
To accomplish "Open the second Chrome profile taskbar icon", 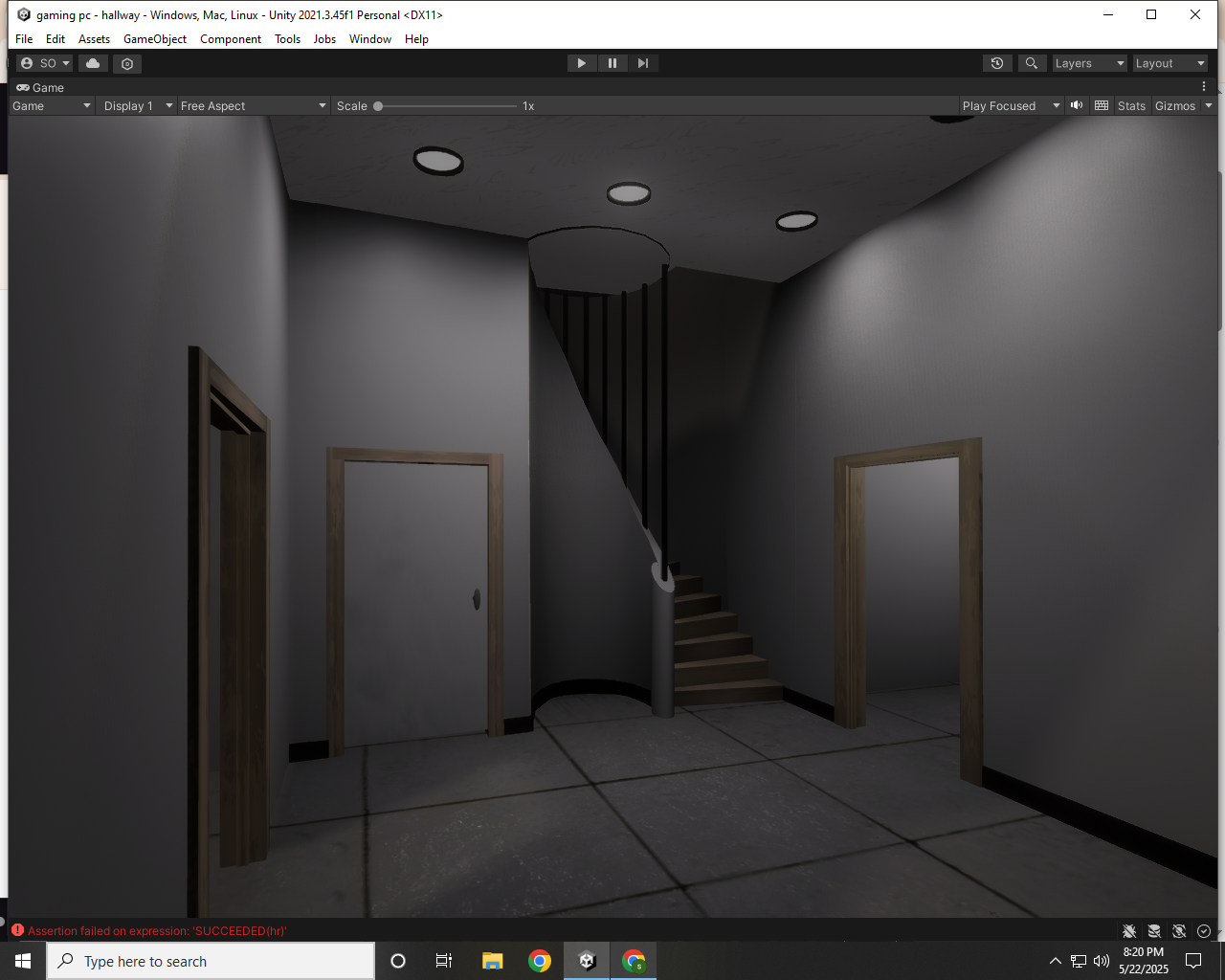I will [634, 961].
